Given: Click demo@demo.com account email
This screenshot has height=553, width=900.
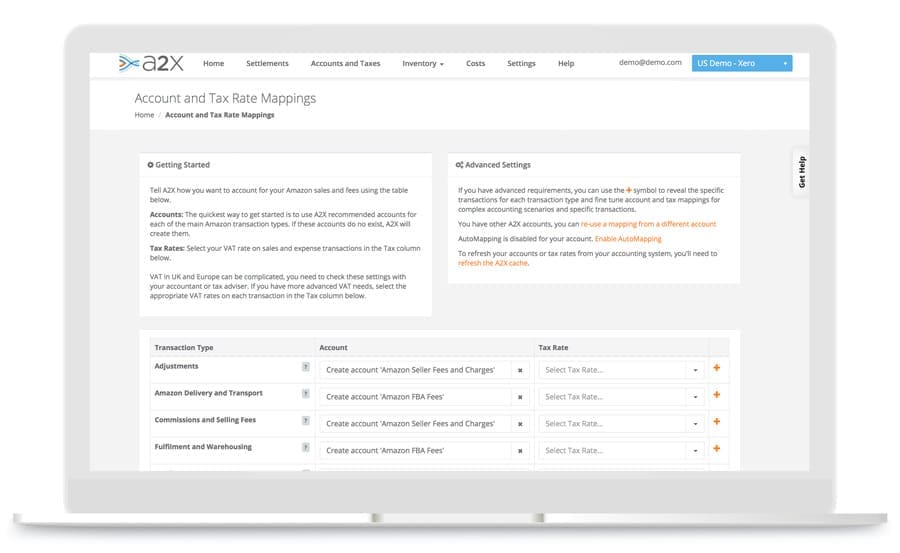Looking at the screenshot, I should (650, 62).
